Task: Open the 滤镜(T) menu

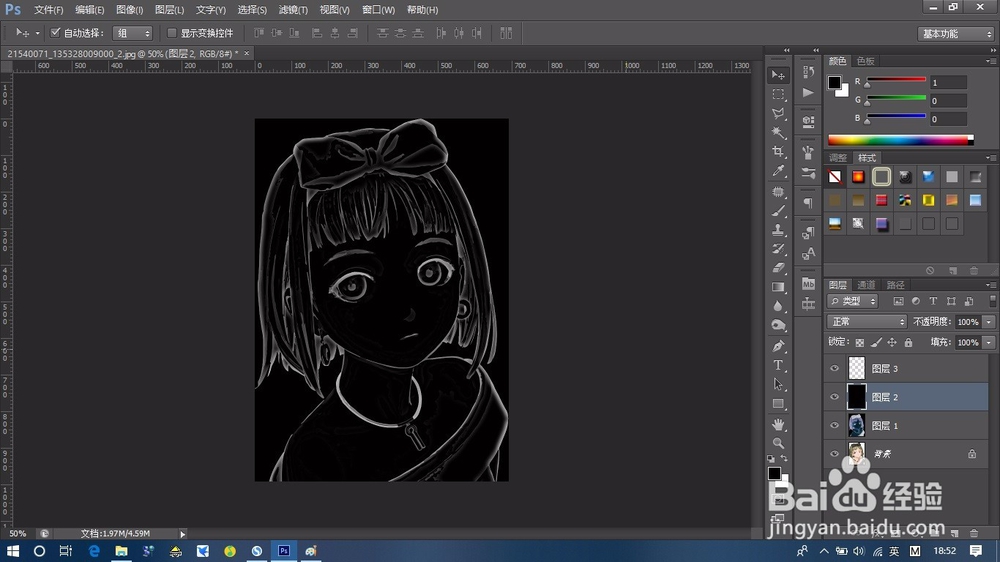Action: tap(293, 10)
